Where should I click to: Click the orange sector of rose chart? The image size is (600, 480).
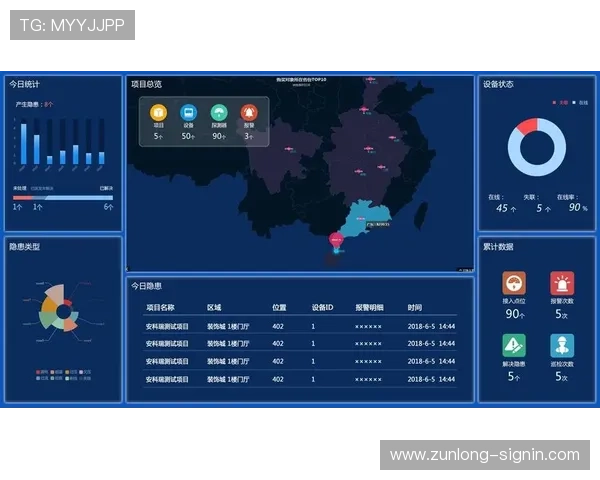(49, 305)
